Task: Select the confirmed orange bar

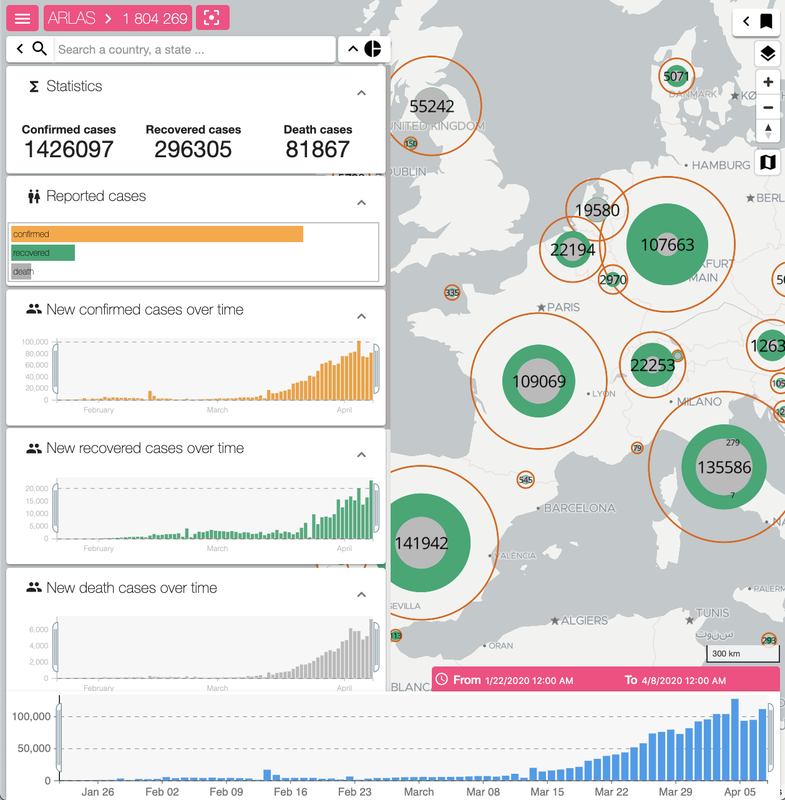Action: point(157,234)
